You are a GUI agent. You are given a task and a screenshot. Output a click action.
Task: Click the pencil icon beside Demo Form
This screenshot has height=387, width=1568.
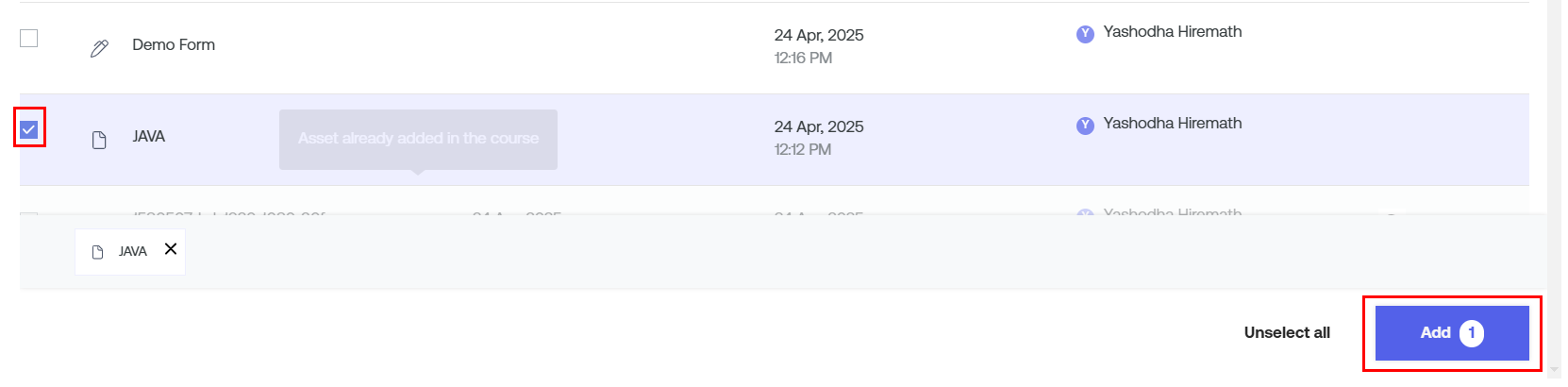[99, 48]
